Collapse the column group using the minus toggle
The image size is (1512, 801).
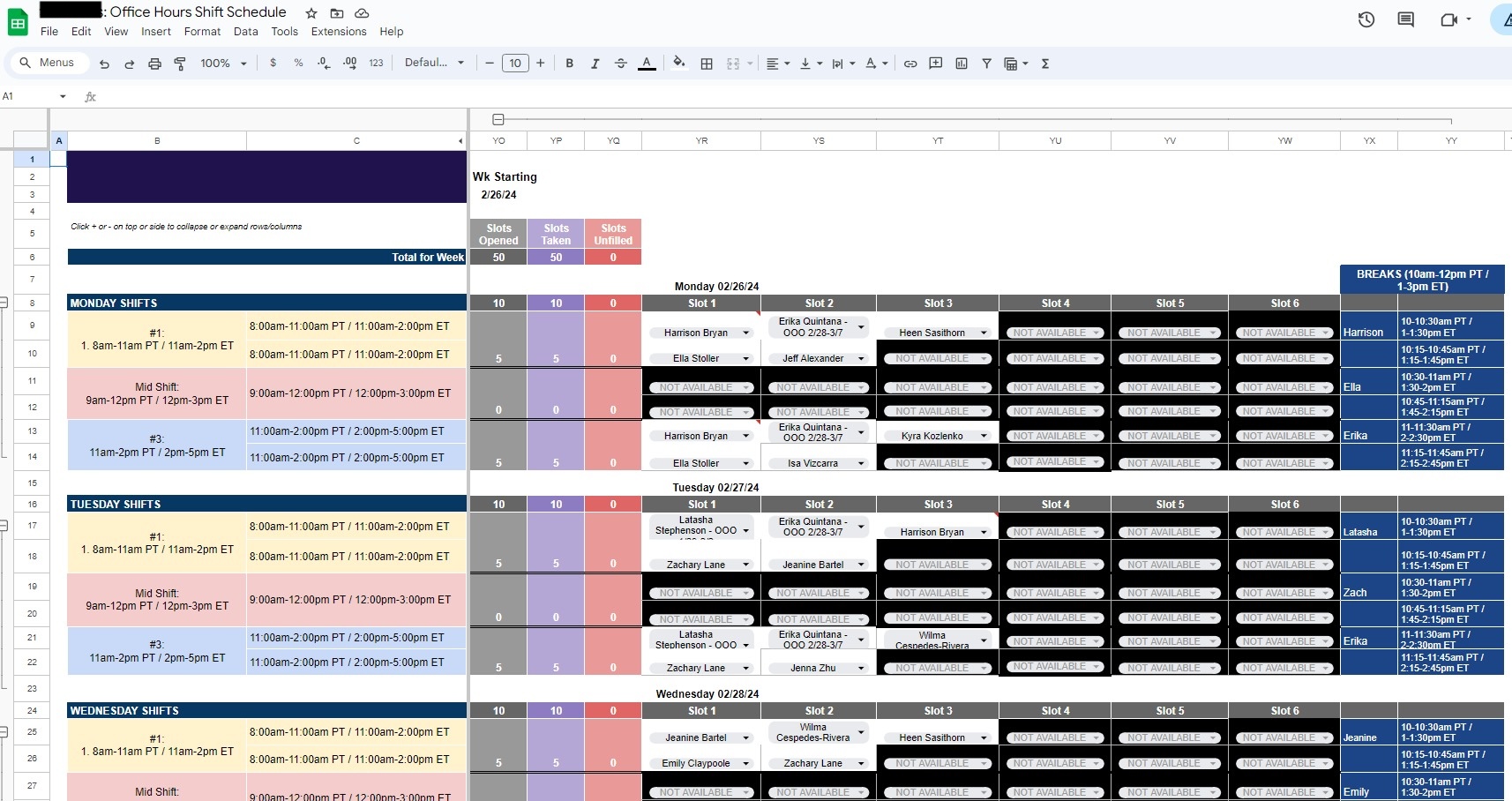[x=498, y=119]
